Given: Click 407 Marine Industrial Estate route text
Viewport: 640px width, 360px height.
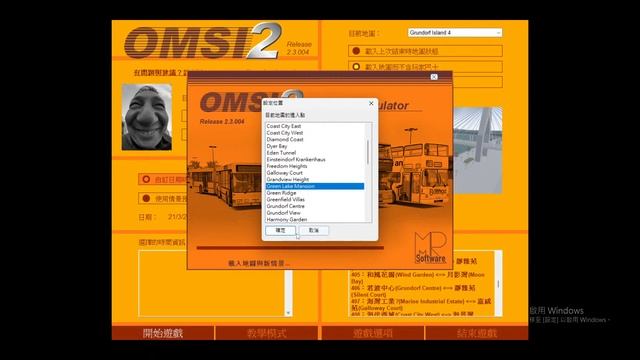Looking at the screenshot, I should tap(421, 304).
